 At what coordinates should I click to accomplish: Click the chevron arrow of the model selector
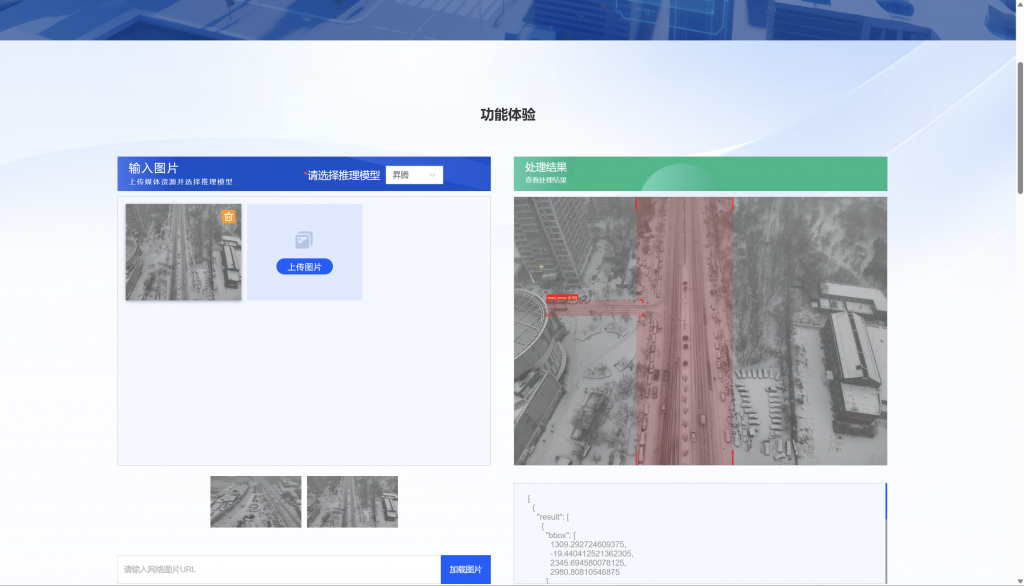432,176
